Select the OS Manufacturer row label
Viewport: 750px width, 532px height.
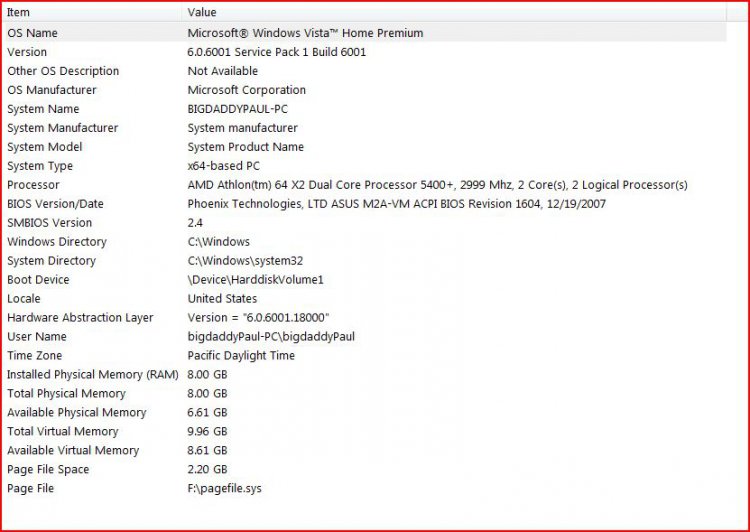pyautogui.click(x=52, y=90)
